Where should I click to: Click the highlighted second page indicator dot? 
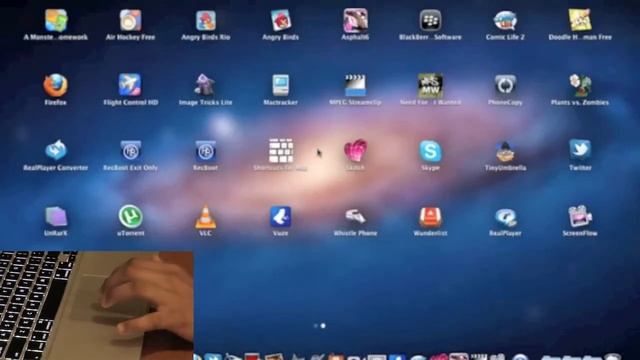(323, 326)
